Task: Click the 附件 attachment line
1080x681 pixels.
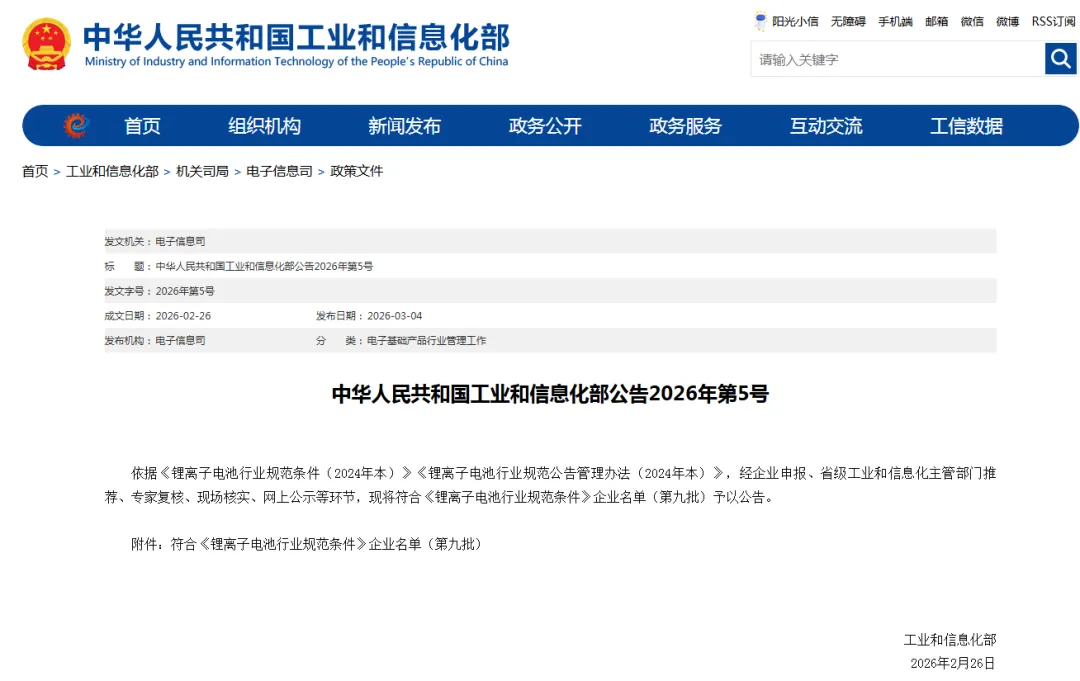Action: click(308, 544)
